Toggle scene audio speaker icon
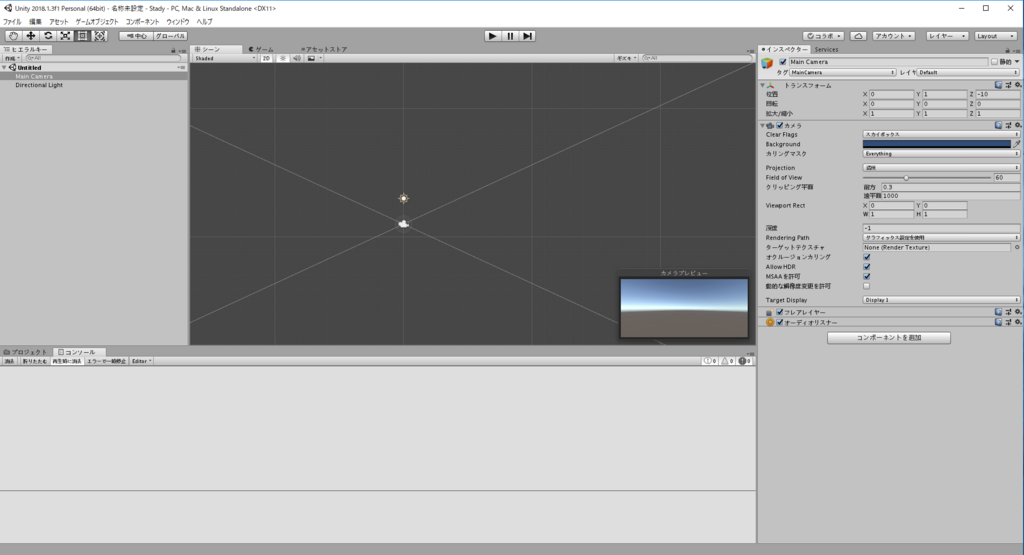This screenshot has height=555, width=1024. [297, 58]
